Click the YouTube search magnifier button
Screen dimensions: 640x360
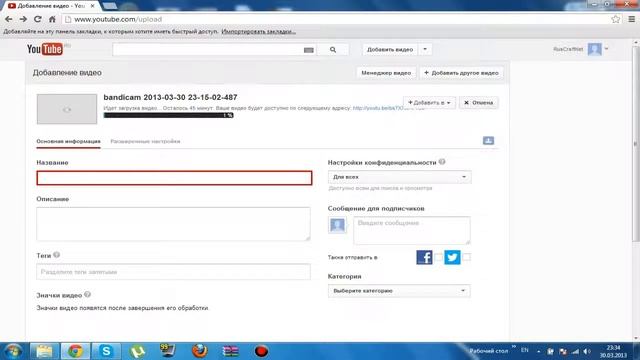[333, 50]
